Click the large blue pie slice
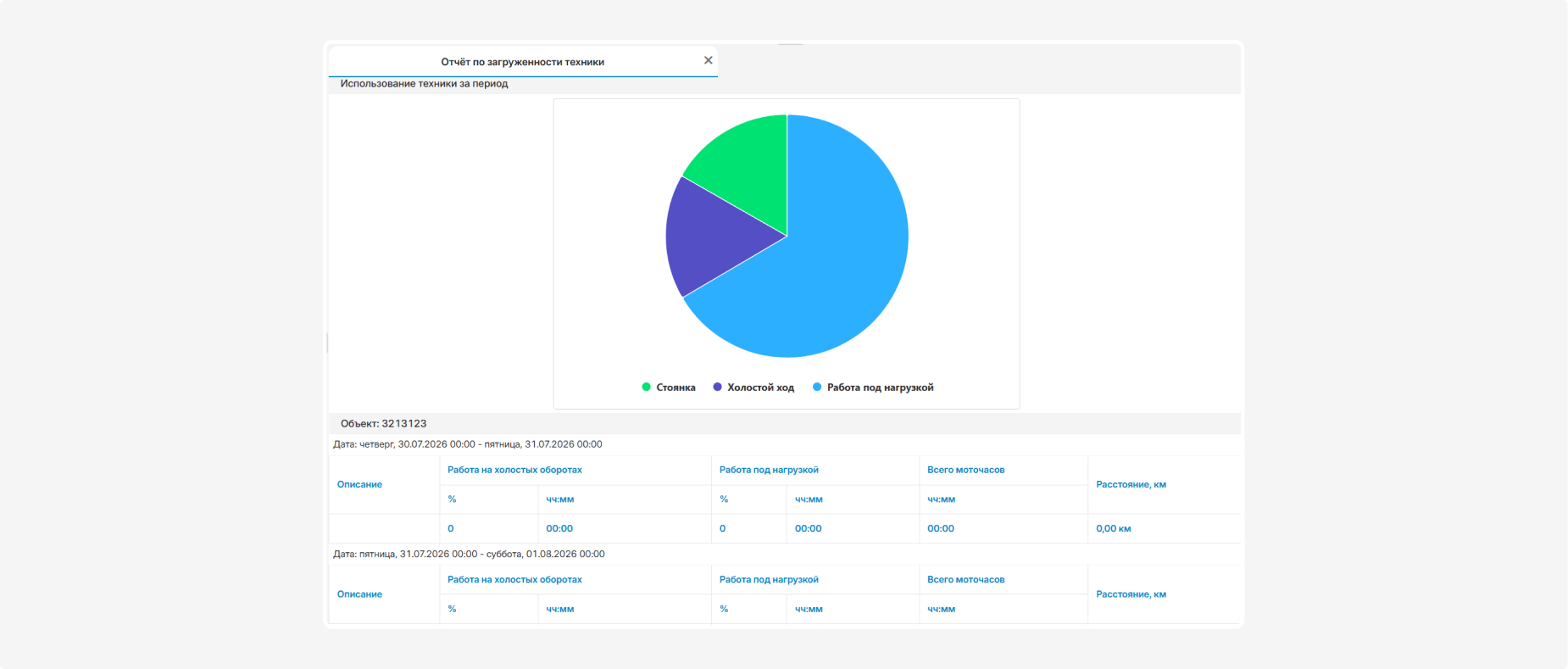Screen dimensions: 1568x669 point(839,254)
